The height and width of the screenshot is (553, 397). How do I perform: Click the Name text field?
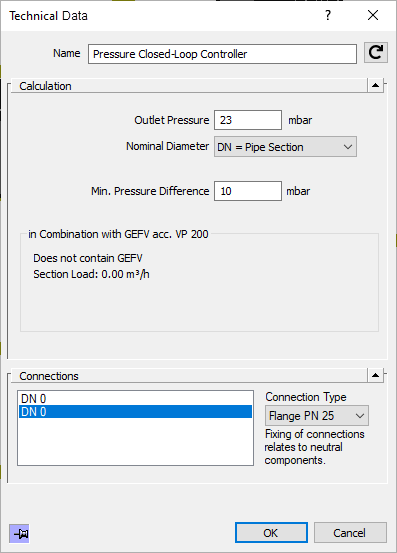[222, 54]
